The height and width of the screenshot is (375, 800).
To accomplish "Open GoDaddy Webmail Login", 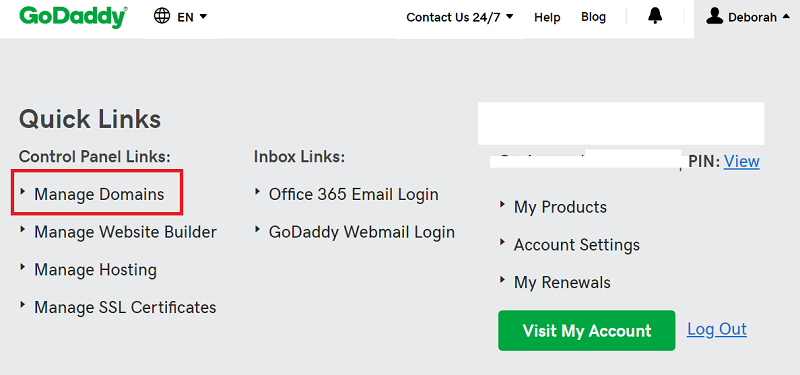I will click(x=362, y=232).
